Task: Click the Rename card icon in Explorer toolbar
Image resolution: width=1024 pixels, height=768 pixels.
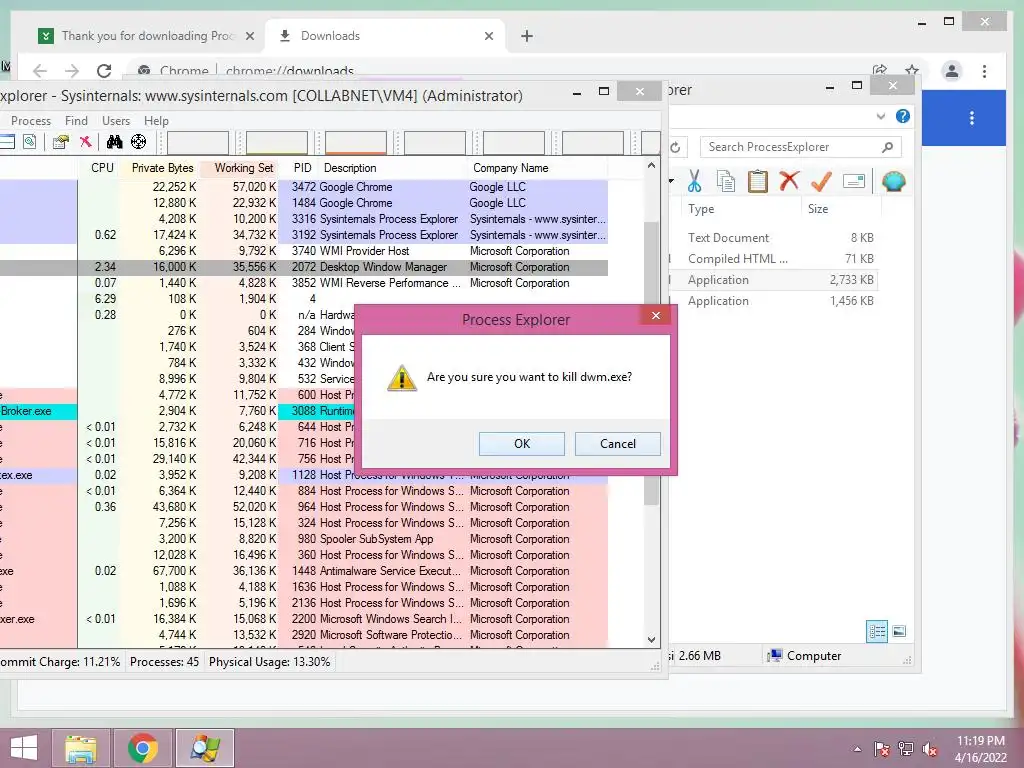Action: 854,181
